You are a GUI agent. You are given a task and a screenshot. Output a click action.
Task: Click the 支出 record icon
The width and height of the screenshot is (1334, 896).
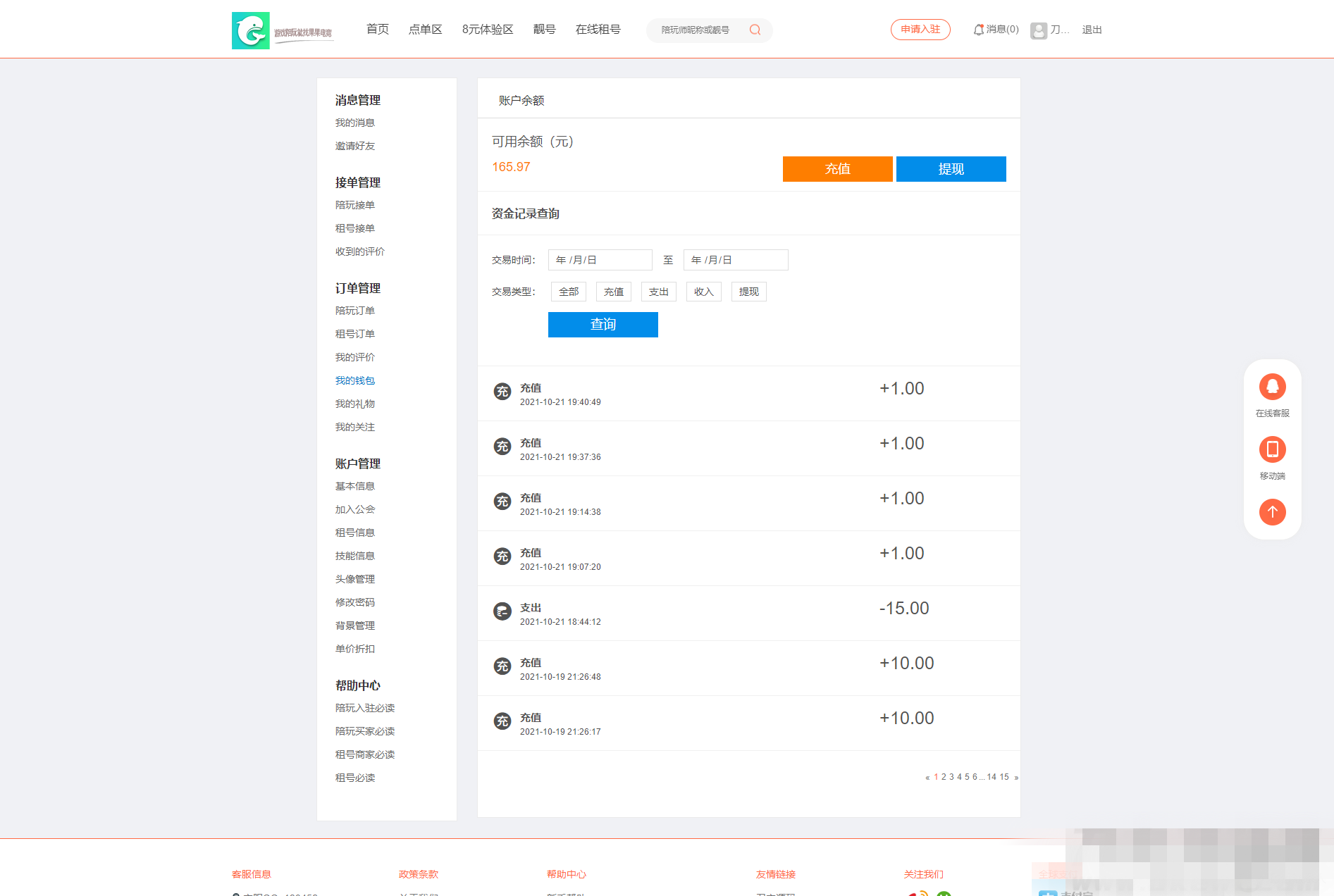502,611
